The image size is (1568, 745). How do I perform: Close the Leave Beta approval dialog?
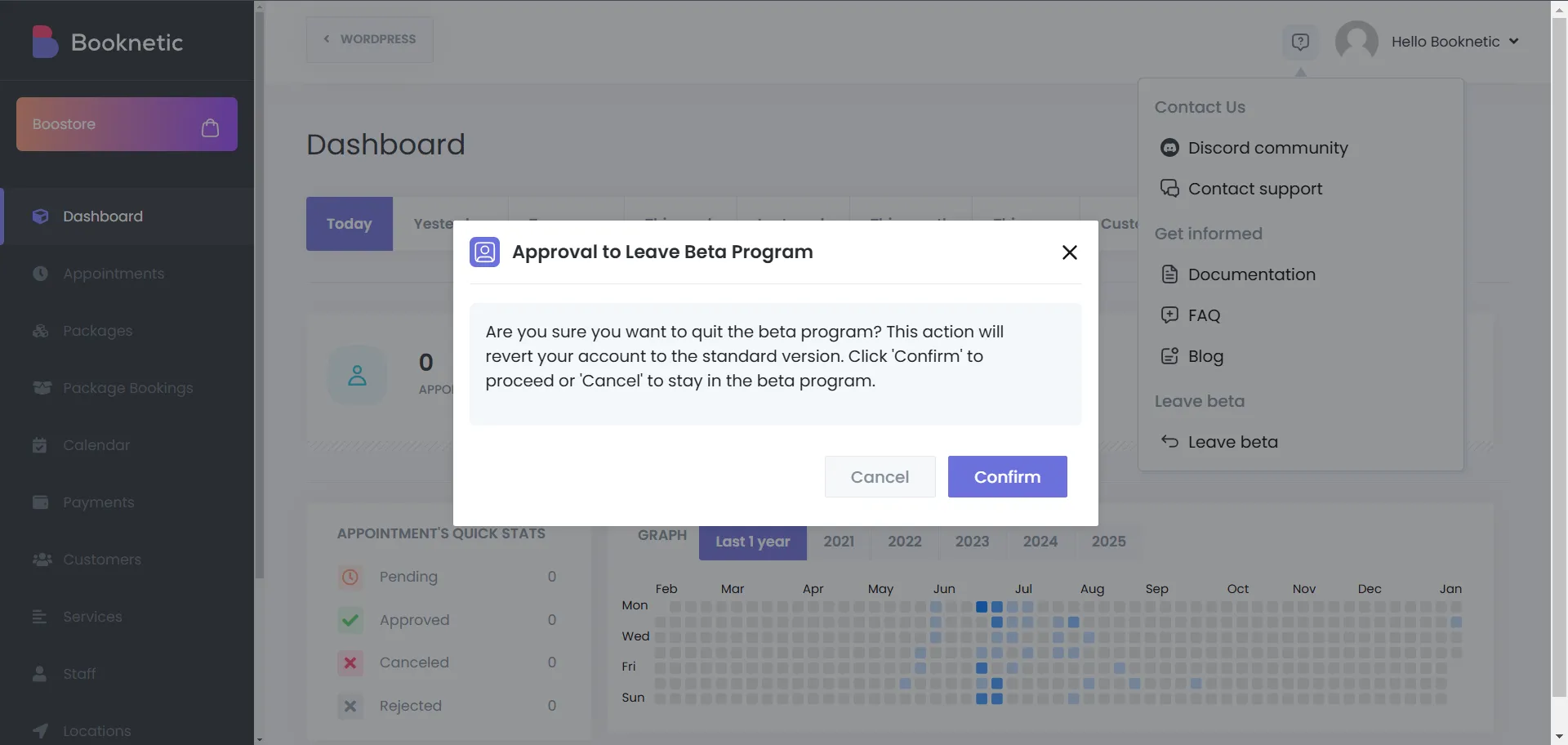pyautogui.click(x=1070, y=252)
